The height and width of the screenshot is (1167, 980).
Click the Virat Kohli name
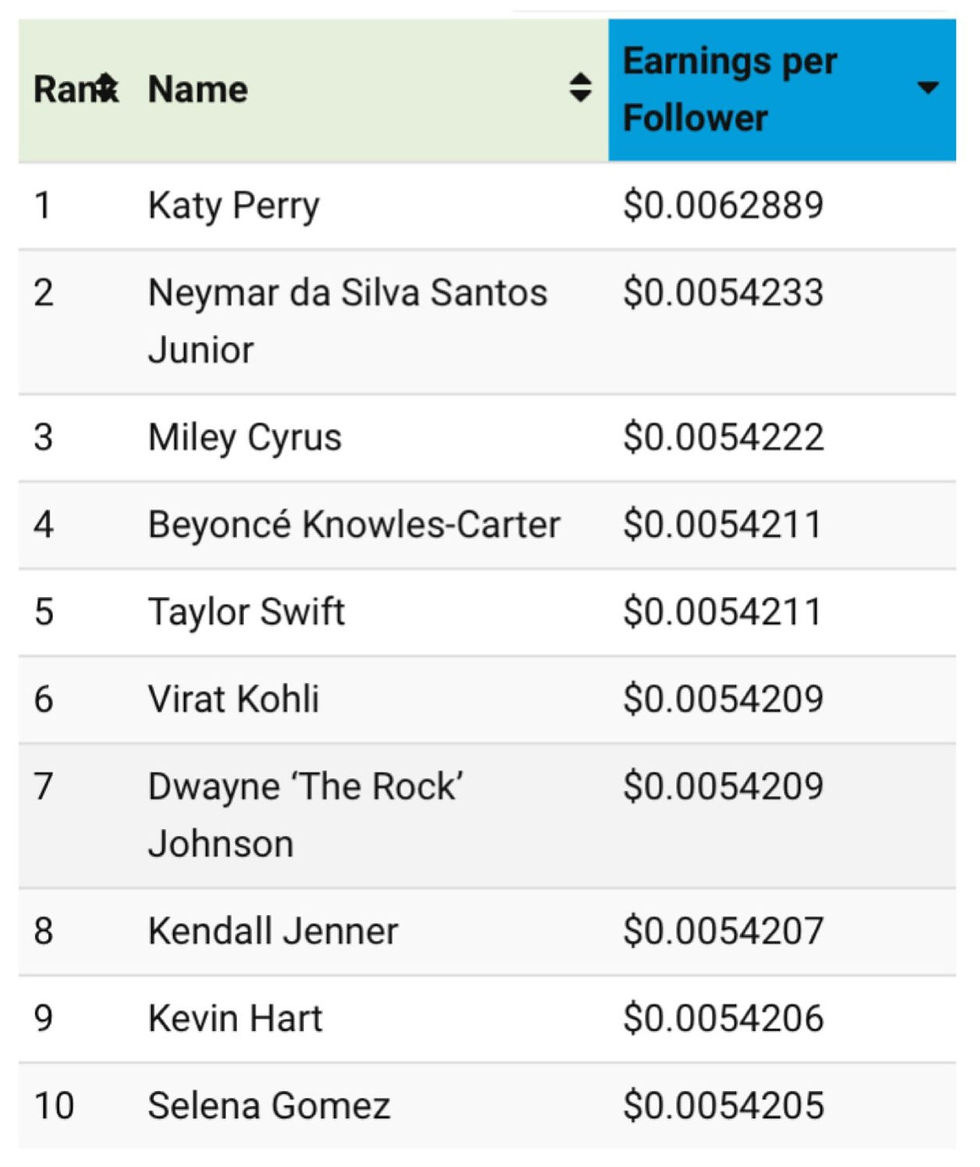point(234,700)
